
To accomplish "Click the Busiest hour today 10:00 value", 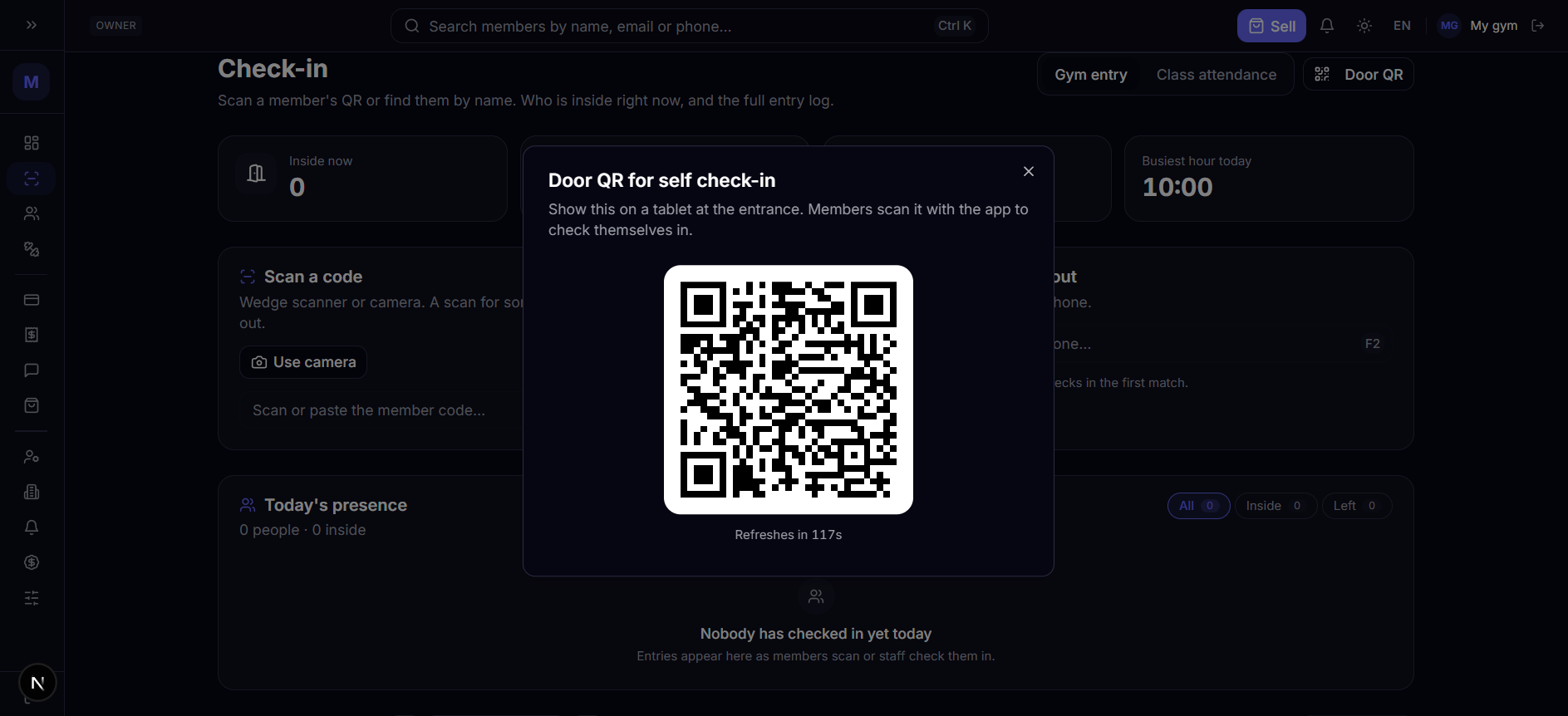I will pos(1177,188).
